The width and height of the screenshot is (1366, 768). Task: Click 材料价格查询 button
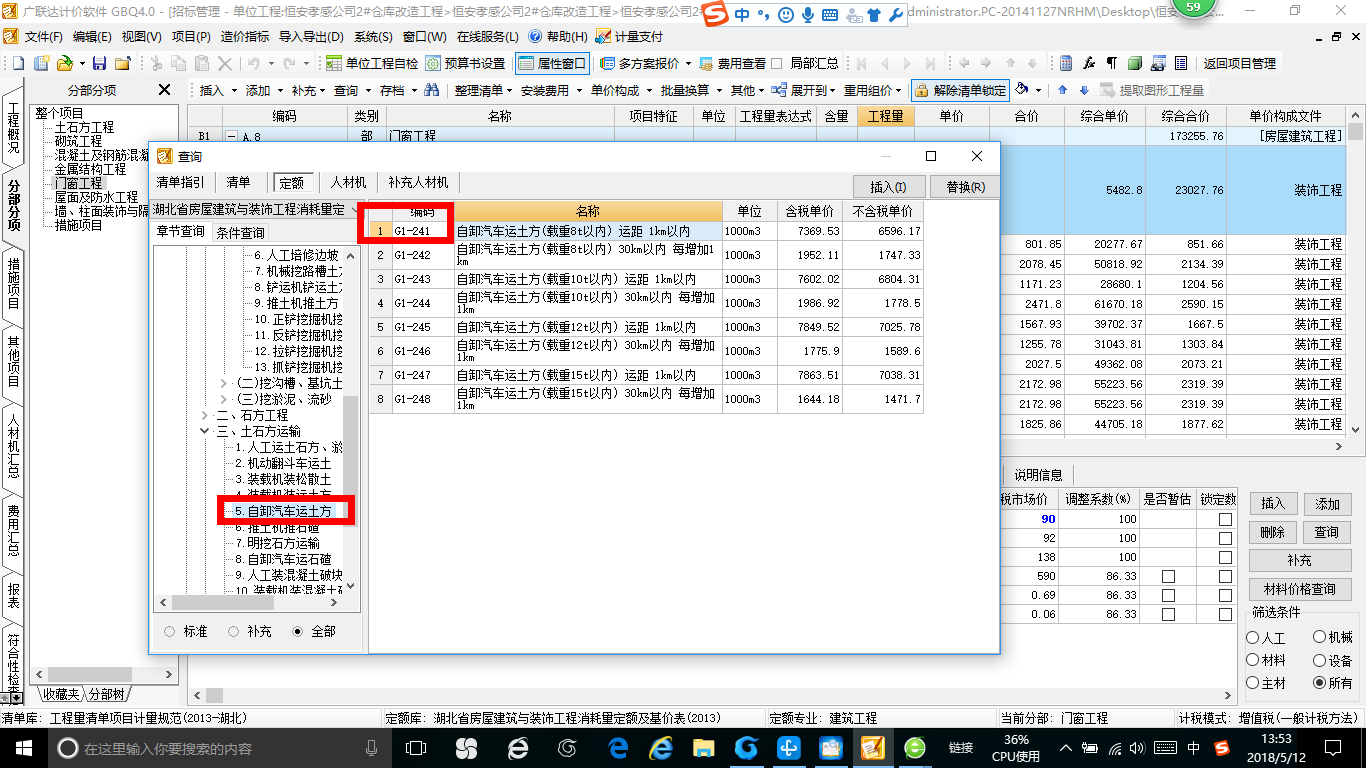pyautogui.click(x=1299, y=589)
